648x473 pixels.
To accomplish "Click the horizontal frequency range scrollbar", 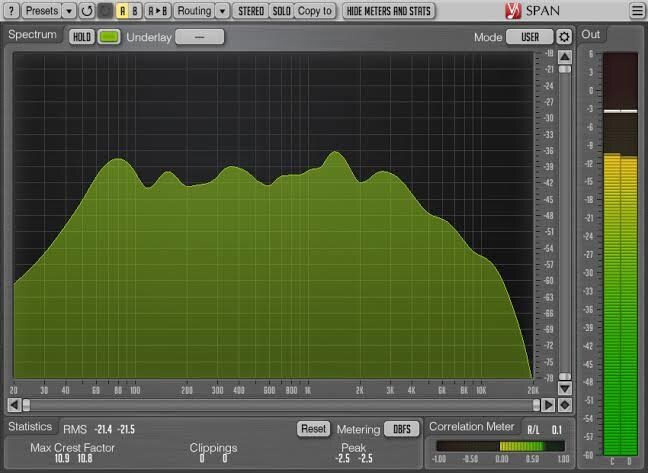I will pos(281,405).
